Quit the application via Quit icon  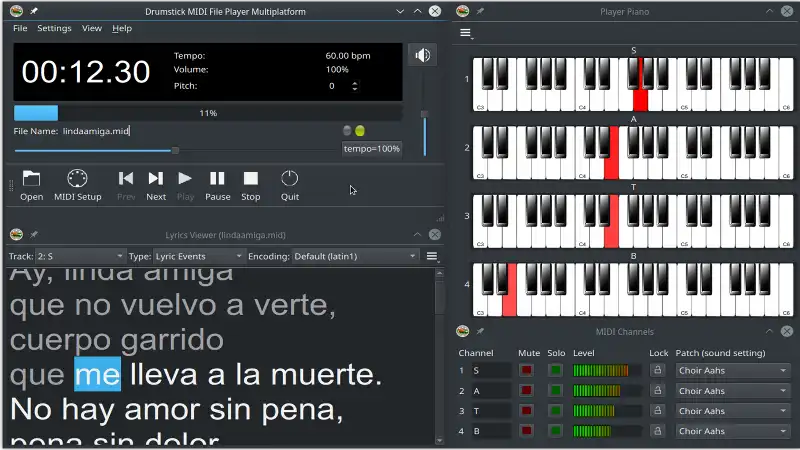289,185
